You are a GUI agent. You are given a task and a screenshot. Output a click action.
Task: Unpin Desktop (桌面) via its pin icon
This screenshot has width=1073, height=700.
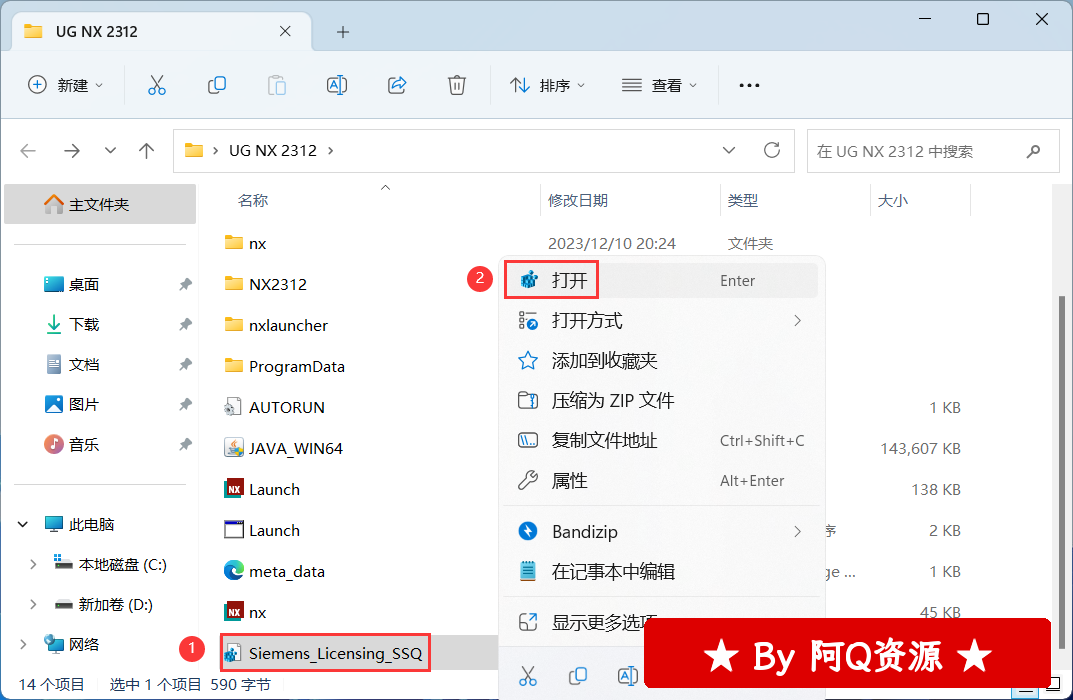pyautogui.click(x=185, y=284)
